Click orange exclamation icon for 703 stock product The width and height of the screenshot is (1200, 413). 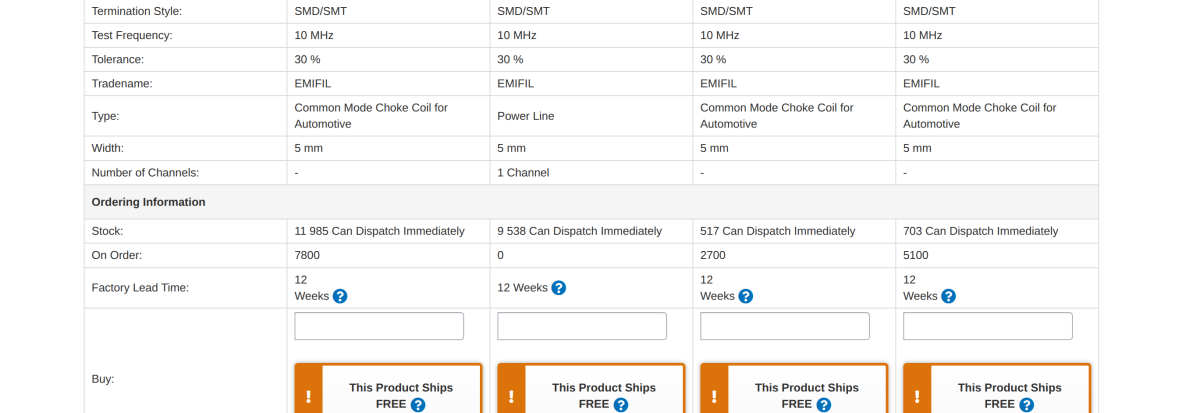(917, 396)
